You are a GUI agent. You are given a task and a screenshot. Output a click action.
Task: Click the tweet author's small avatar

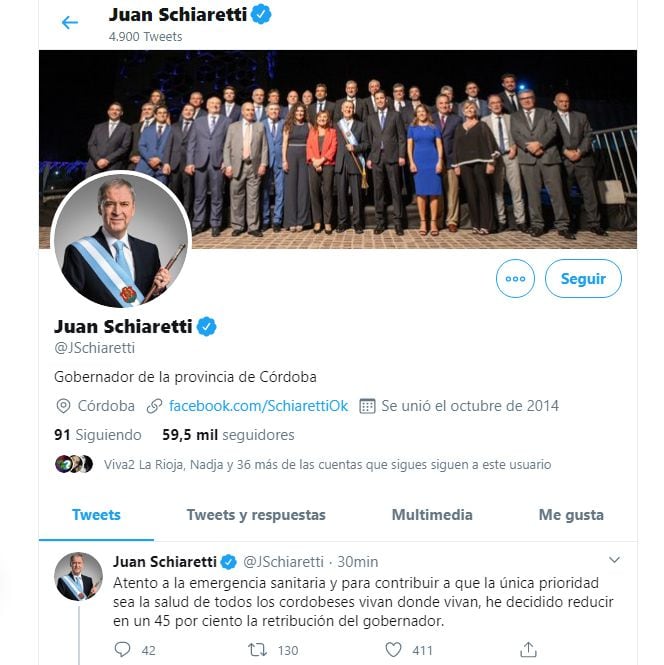(x=78, y=576)
